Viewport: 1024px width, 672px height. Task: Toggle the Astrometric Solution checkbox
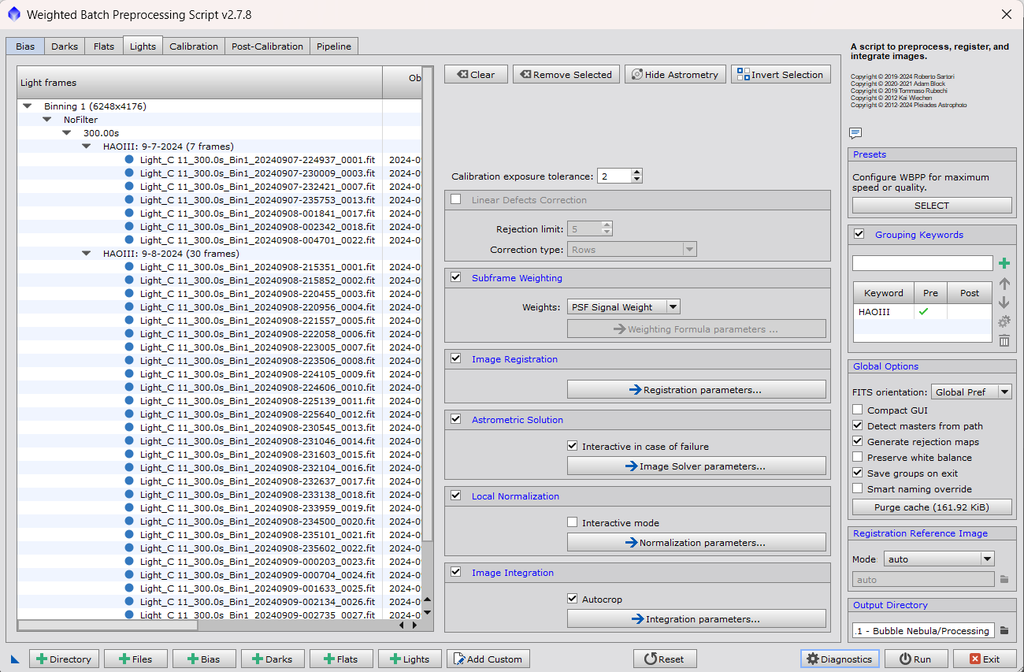coord(456,419)
